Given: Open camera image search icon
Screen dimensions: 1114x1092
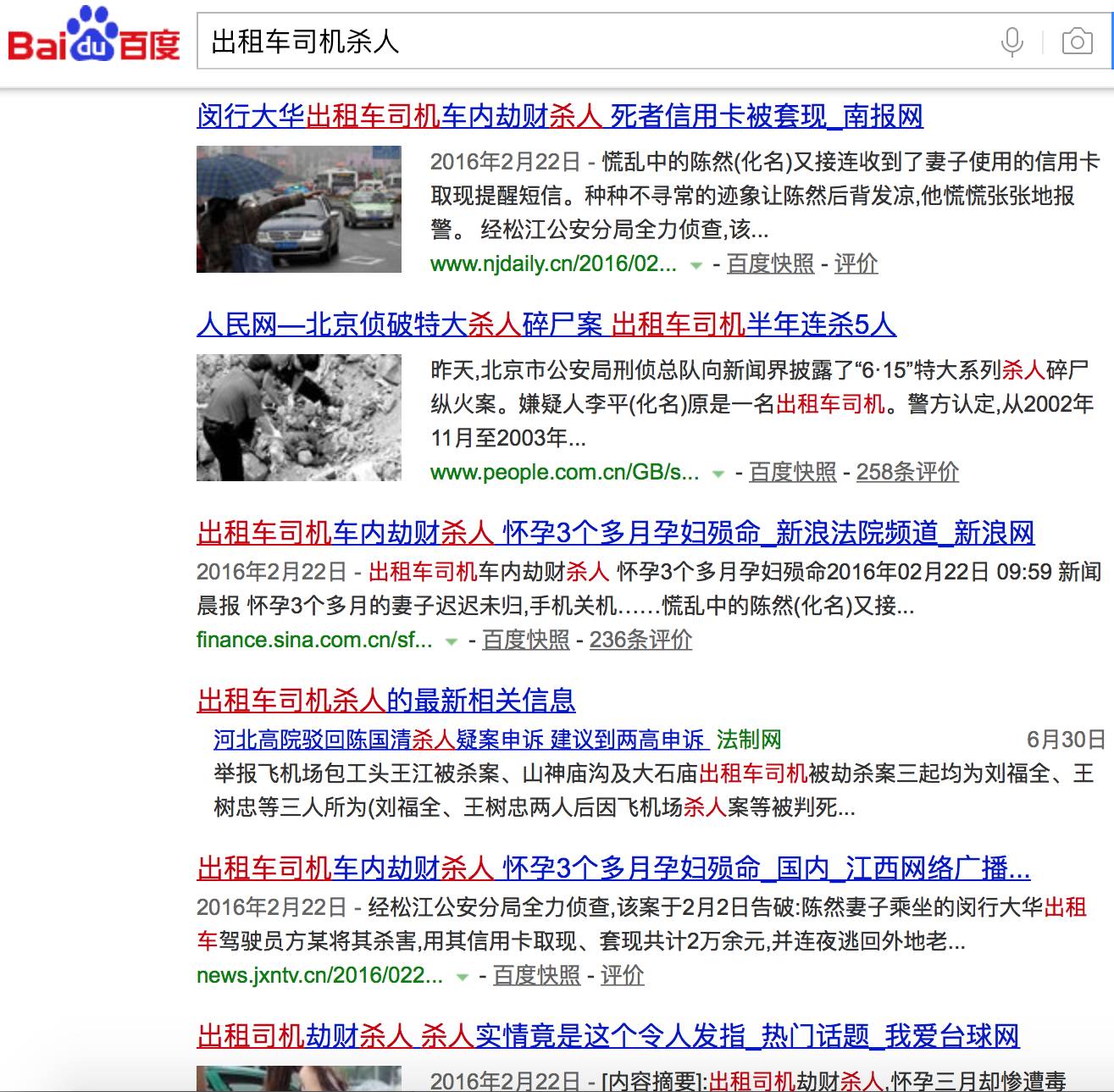Looking at the screenshot, I should point(1077,42).
